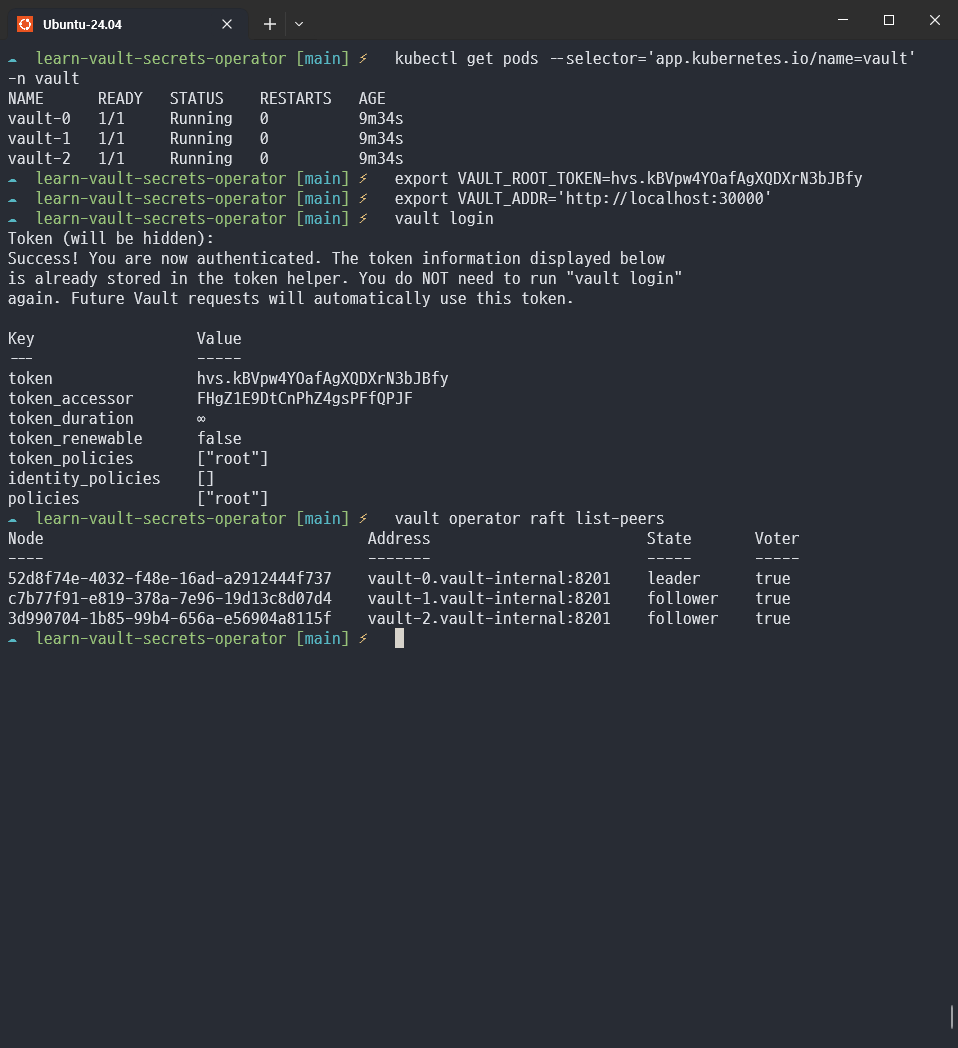Click Running status of vault-0 row
The width and height of the screenshot is (958, 1048).
point(201,118)
